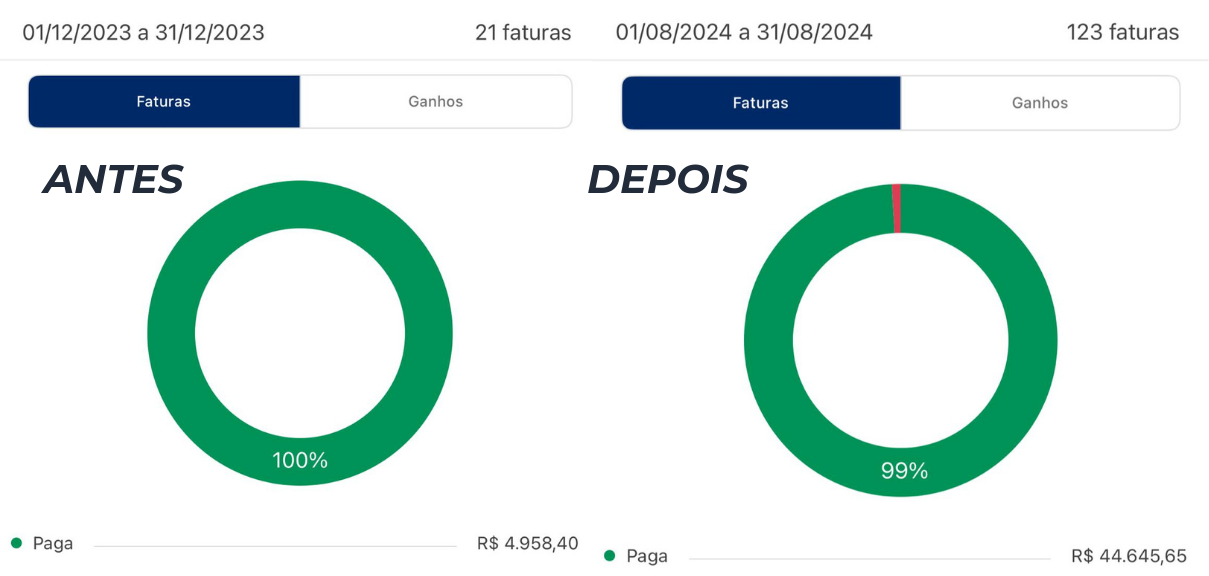Click the 21 faturas count
Screen dimensions: 1209x576
tap(523, 33)
